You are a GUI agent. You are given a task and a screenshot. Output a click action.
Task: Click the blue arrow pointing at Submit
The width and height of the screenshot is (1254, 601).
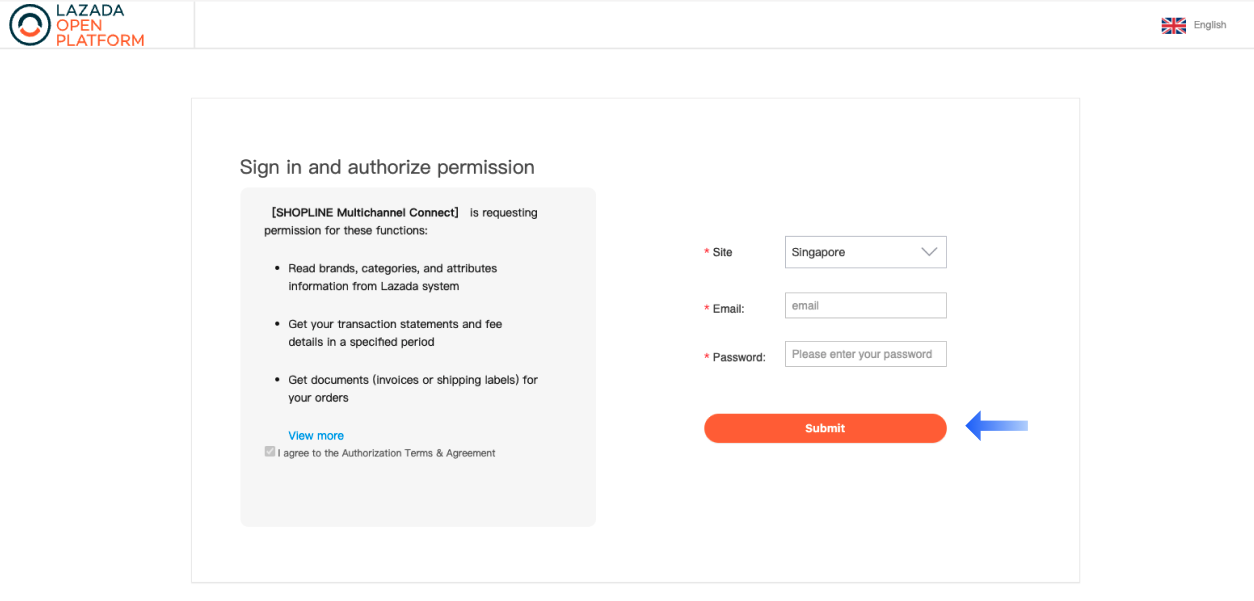pos(996,427)
